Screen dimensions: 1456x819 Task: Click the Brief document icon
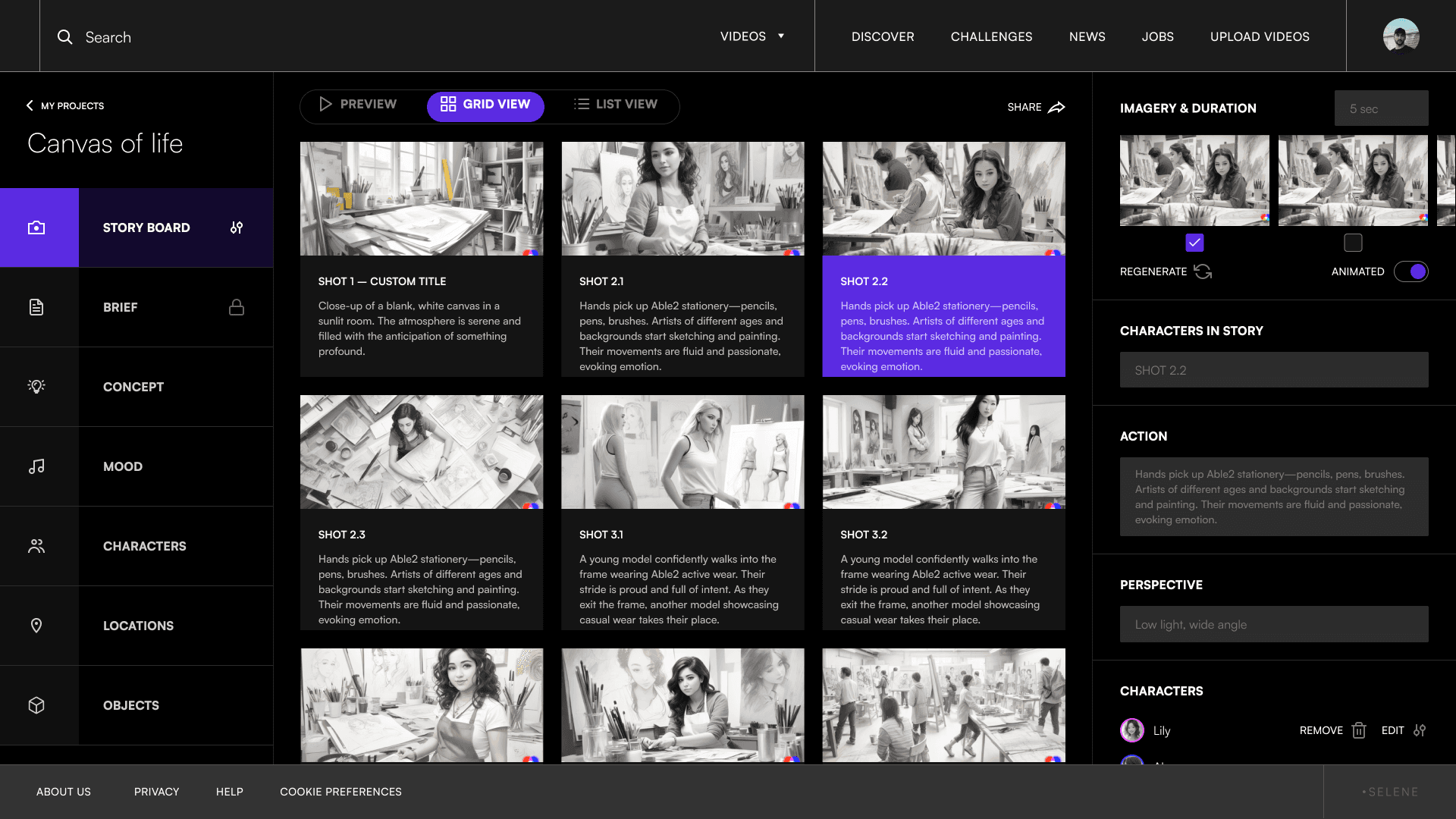click(36, 307)
